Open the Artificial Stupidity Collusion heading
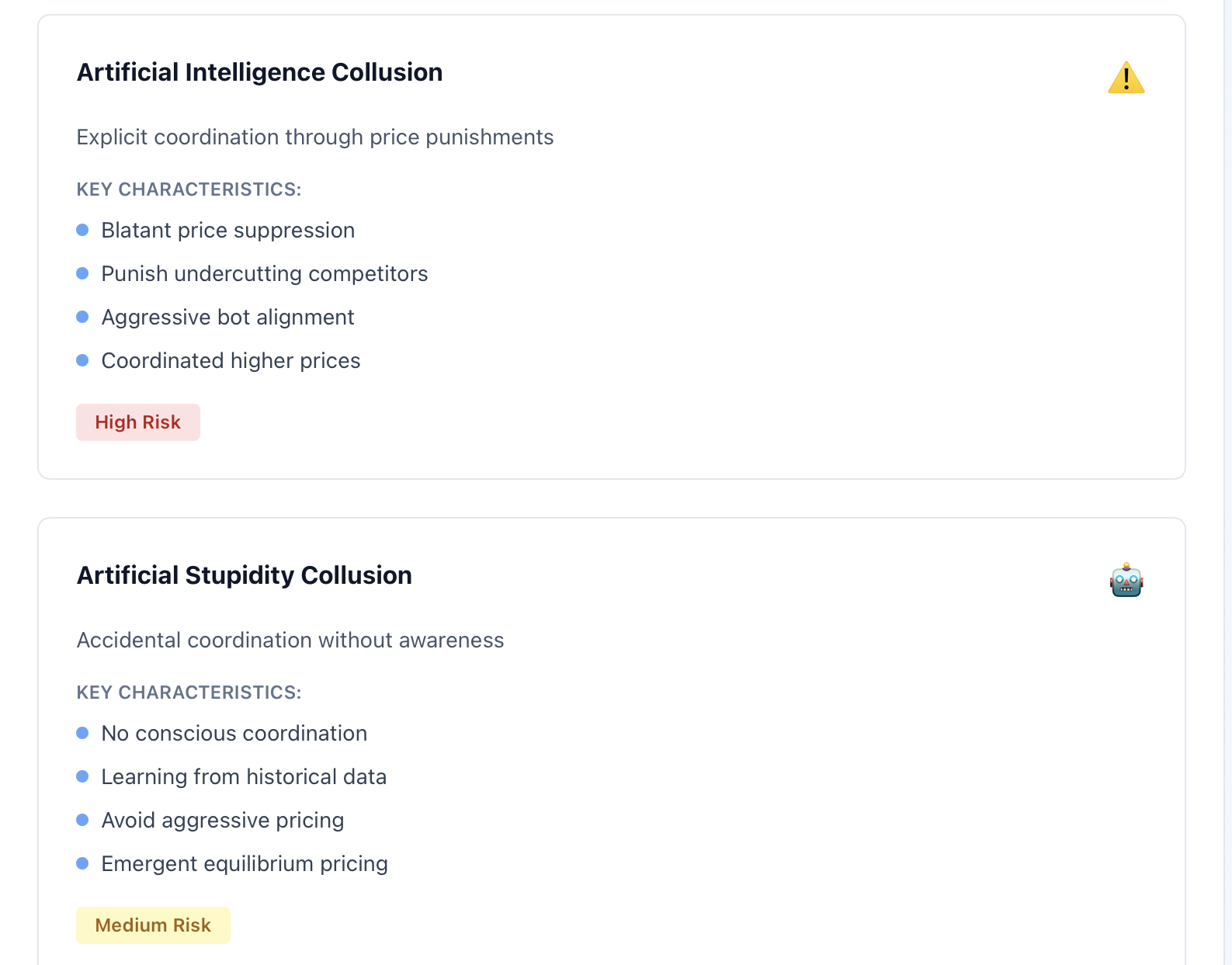This screenshot has width=1232, height=965. [244, 575]
